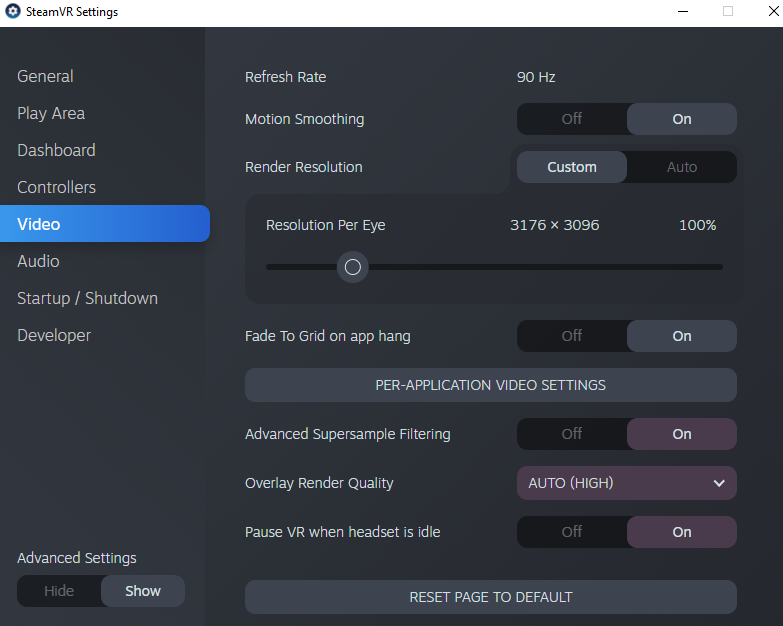The image size is (783, 626).
Task: Open the Developer section
Action: click(54, 335)
